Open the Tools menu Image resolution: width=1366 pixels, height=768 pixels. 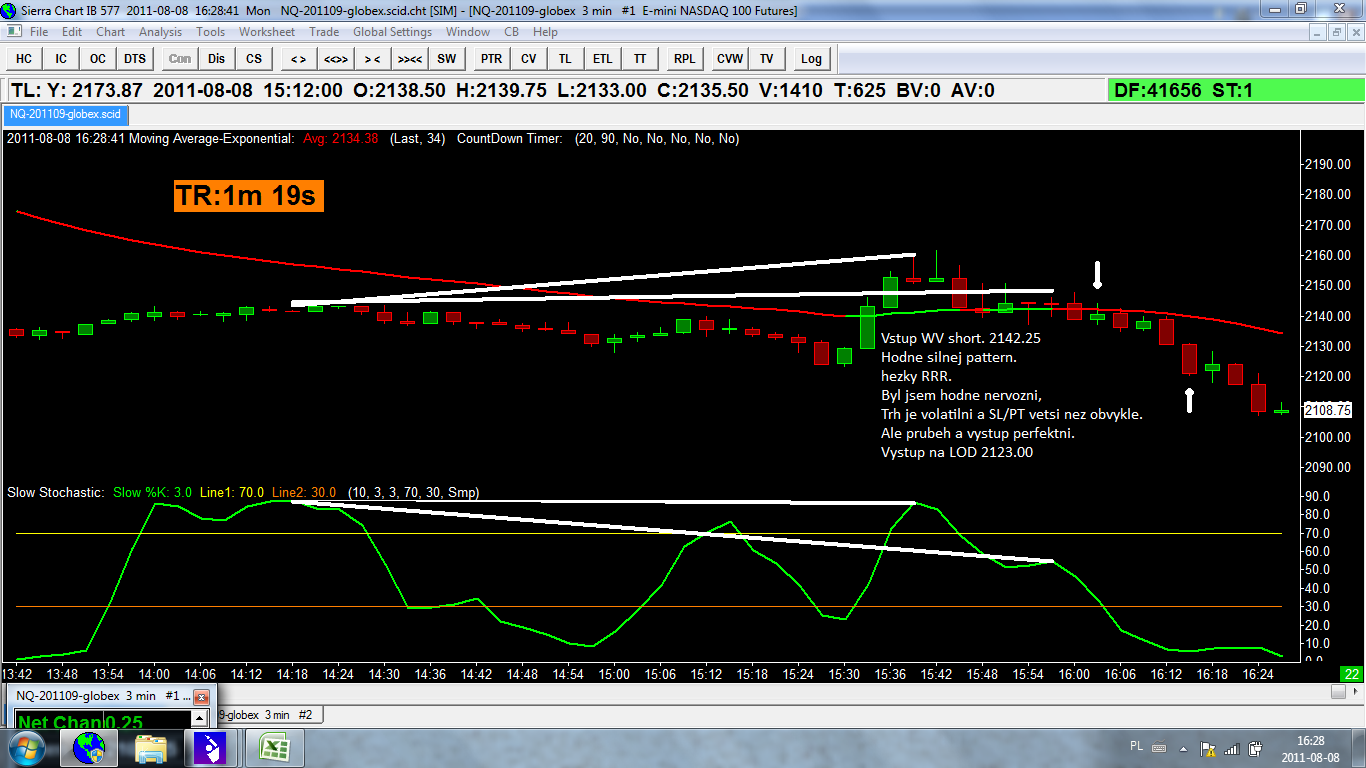[210, 32]
